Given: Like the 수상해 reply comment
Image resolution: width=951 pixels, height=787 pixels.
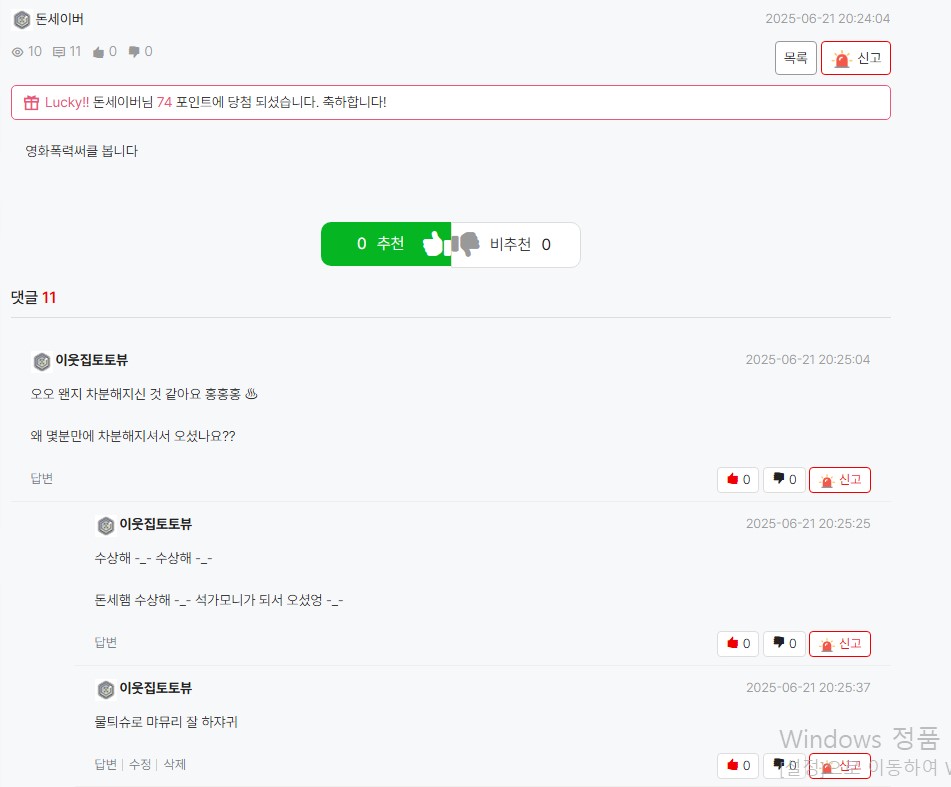Looking at the screenshot, I should 738,643.
